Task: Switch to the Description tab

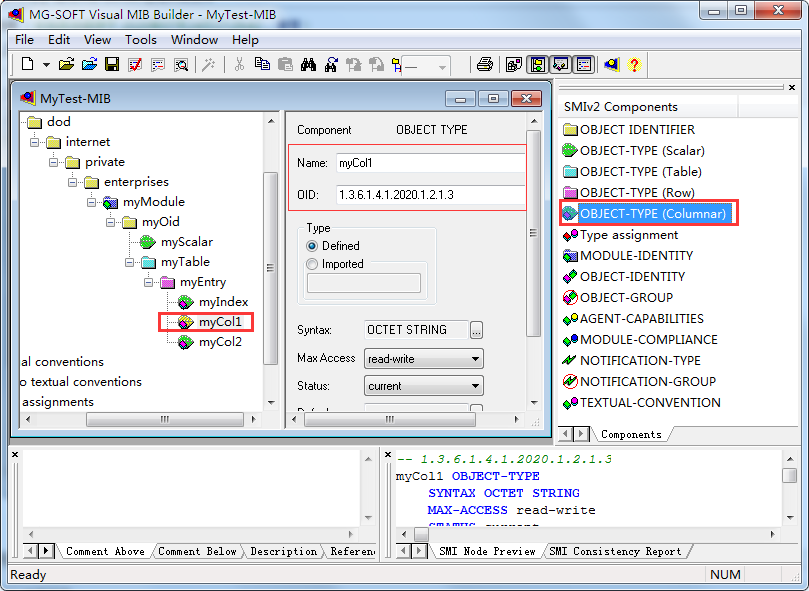Action: (283, 551)
